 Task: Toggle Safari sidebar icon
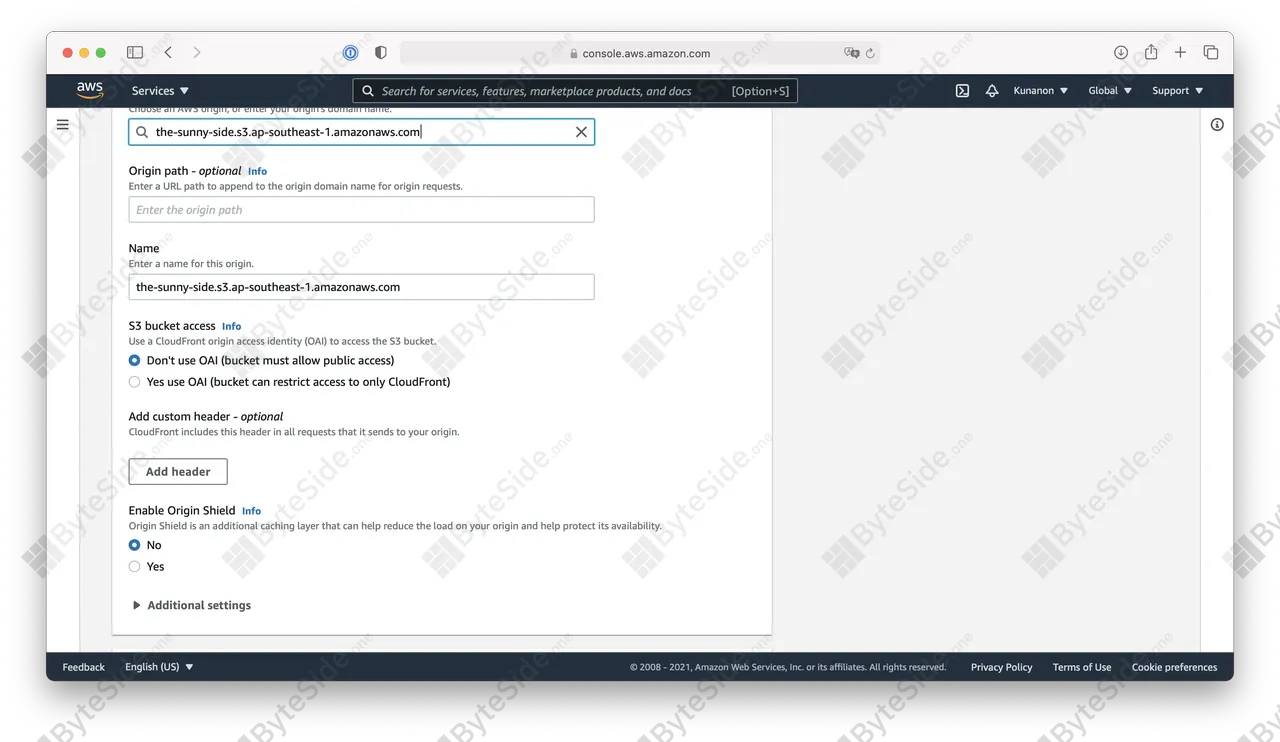tap(135, 52)
